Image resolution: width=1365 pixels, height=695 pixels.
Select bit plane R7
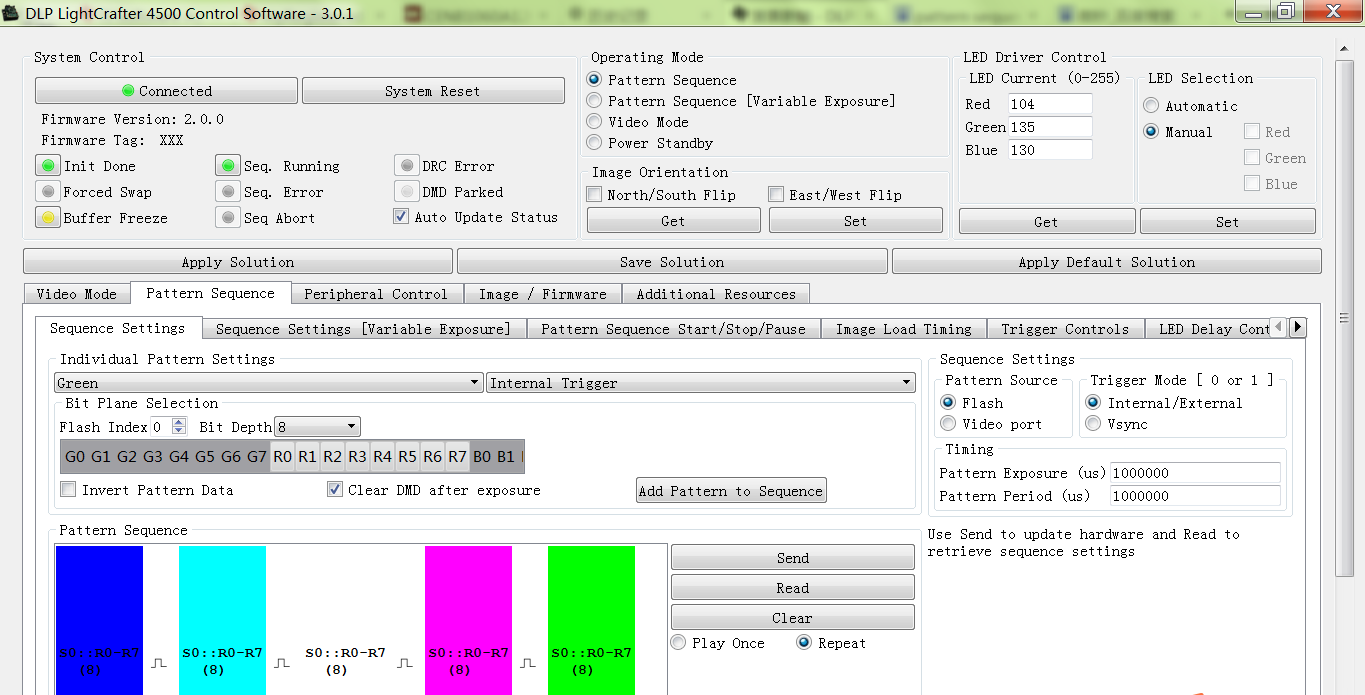457,457
